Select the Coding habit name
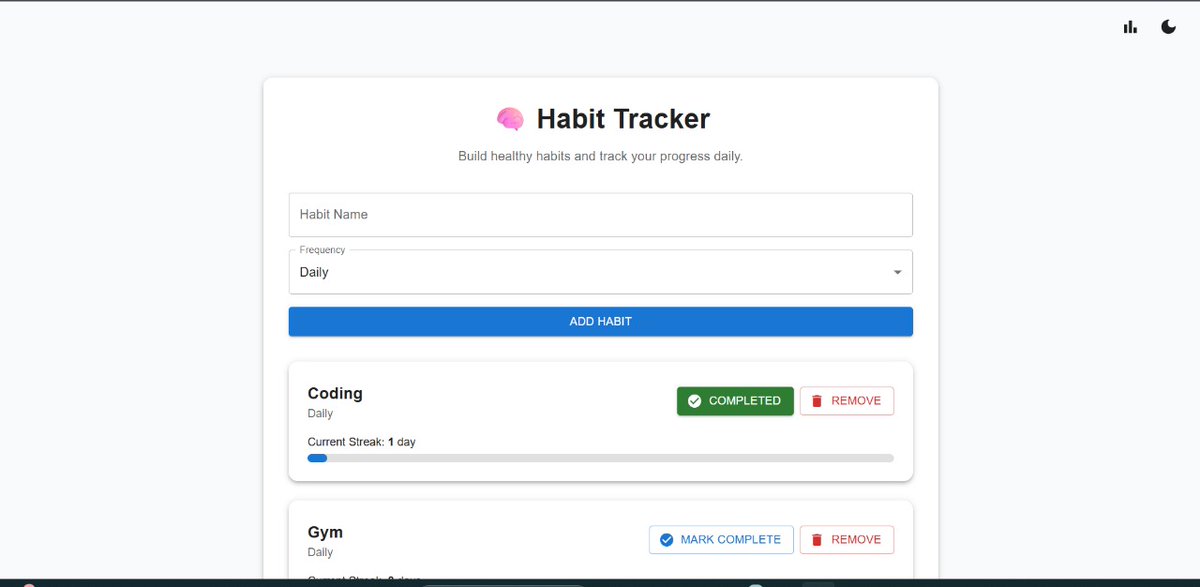 [335, 394]
